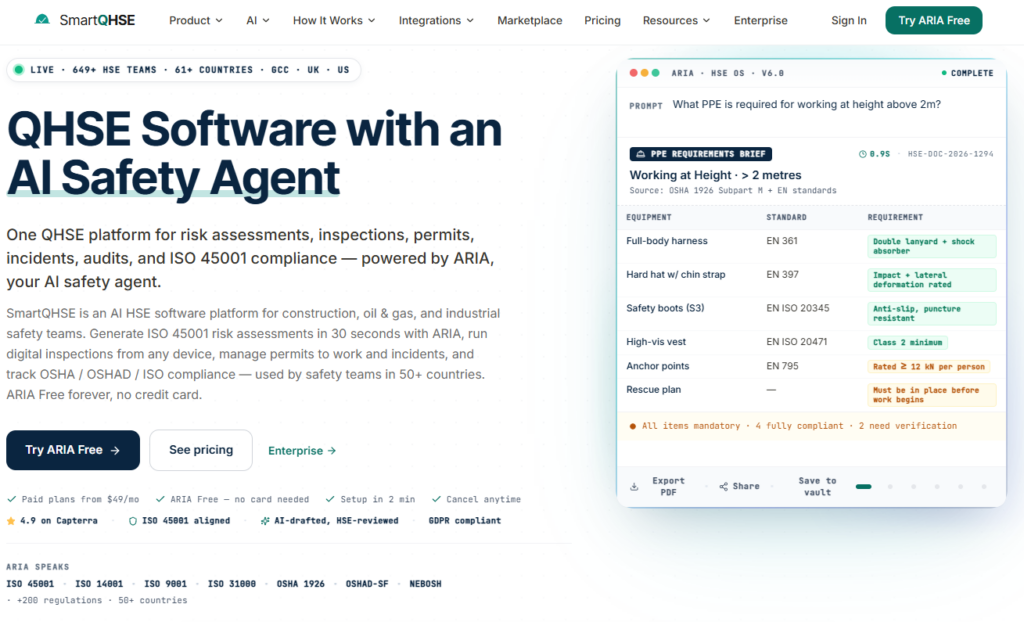This screenshot has width=1024, height=622.
Task: Click the sparkle icon beside AI-drafted
Action: tap(264, 521)
